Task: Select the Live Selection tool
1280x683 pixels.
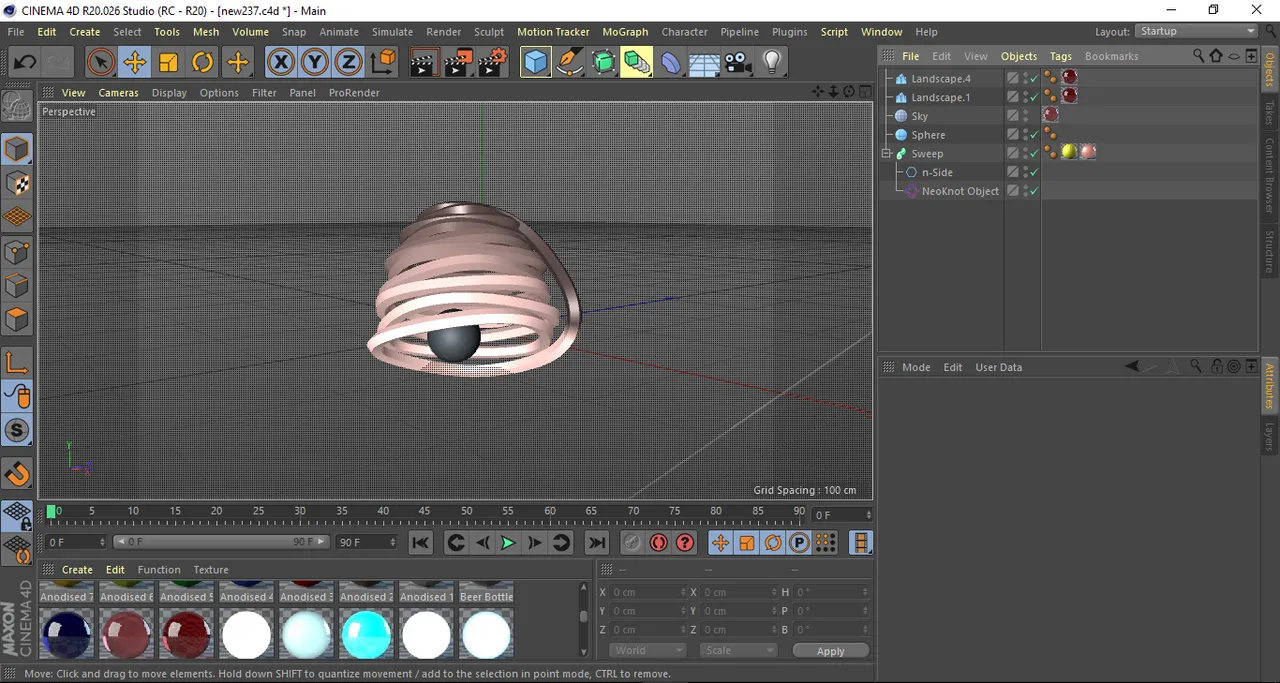Action: pyautogui.click(x=100, y=63)
